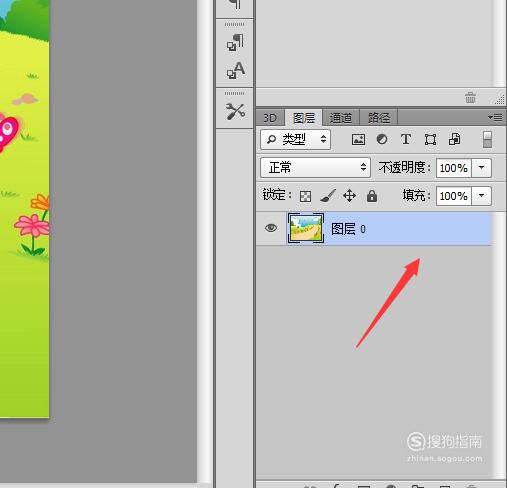Screen dimensions: 507x488
Task: Toggle the layer filtering switch
Action: click(x=487, y=139)
